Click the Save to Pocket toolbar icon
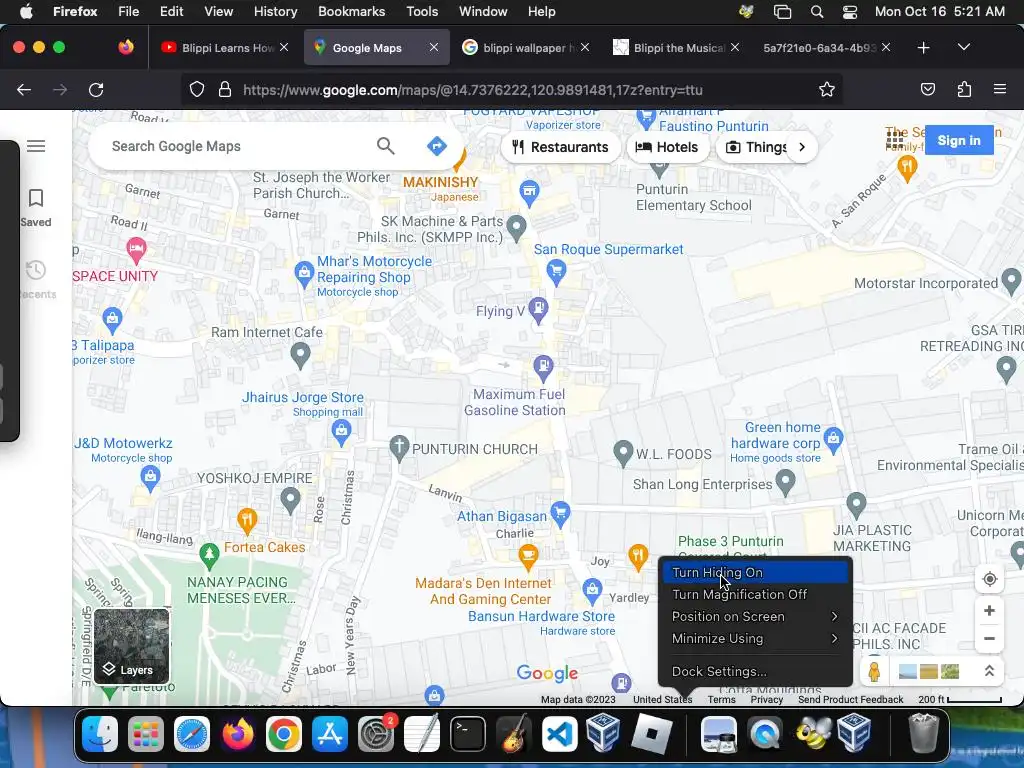1024x768 pixels. click(927, 89)
